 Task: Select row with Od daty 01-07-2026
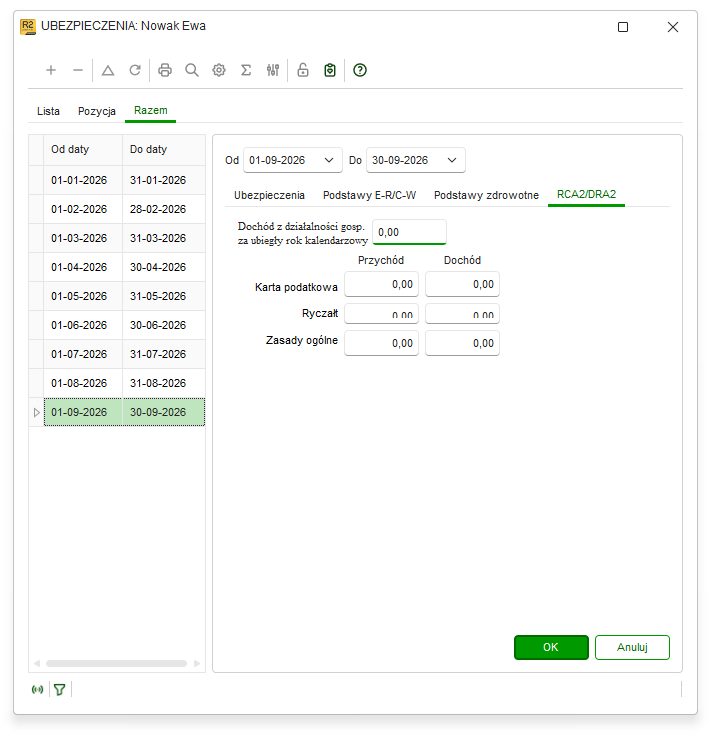(x=83, y=354)
